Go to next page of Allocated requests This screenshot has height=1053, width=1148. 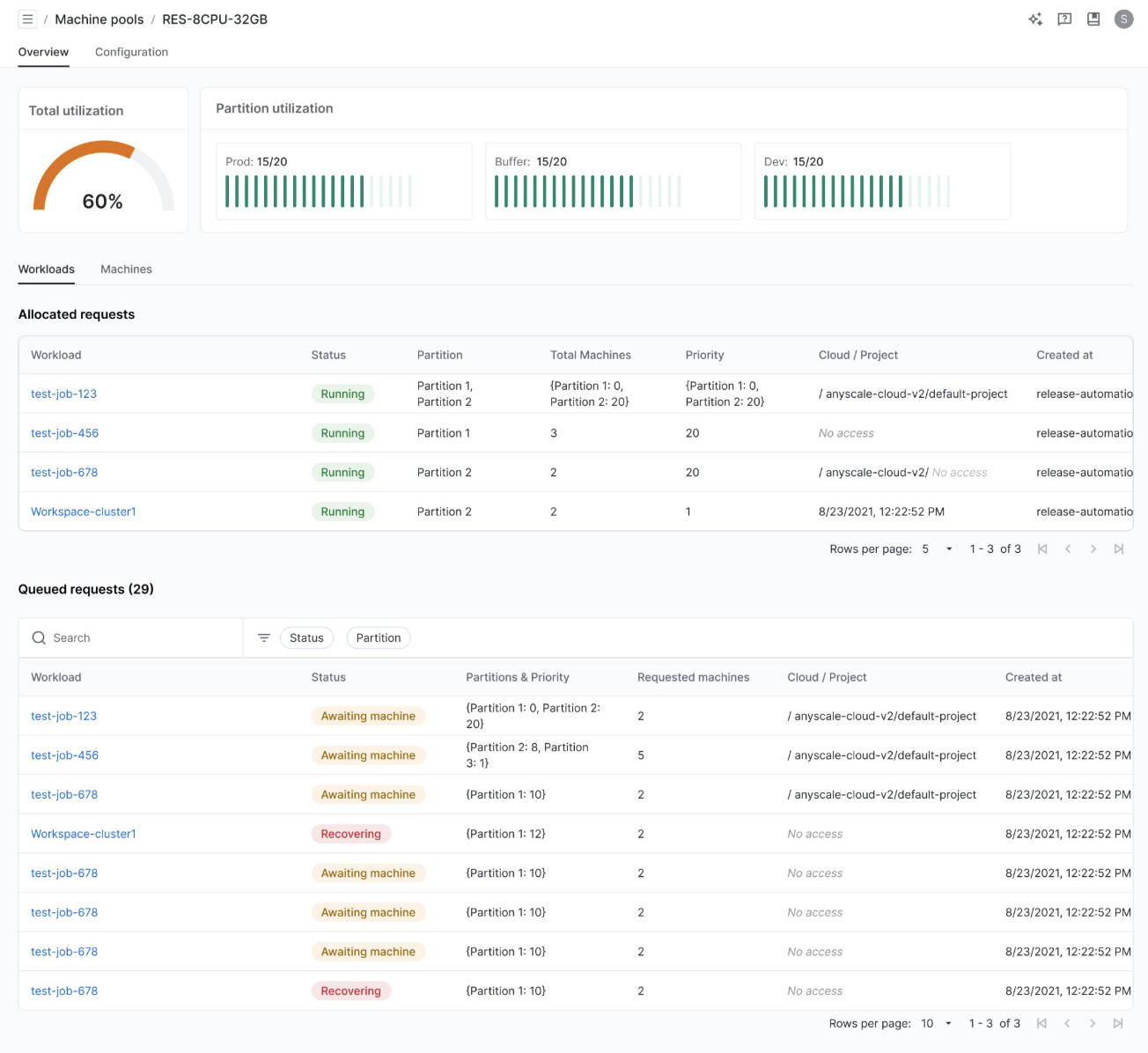tap(1093, 549)
